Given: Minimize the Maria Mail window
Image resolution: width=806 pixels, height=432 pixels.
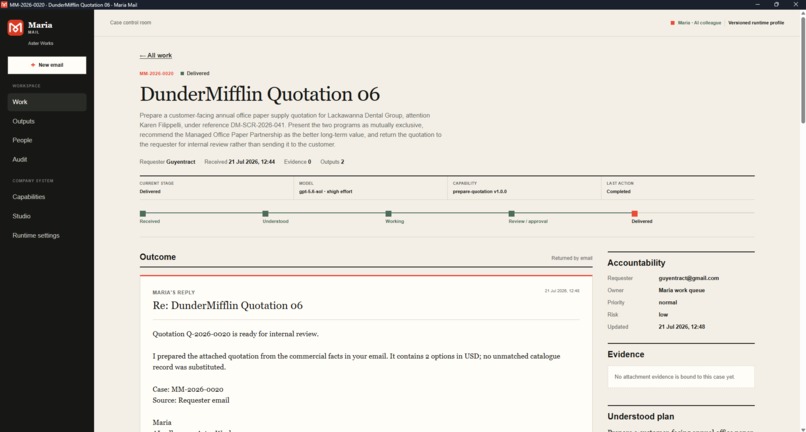Looking at the screenshot, I should tap(758, 5).
